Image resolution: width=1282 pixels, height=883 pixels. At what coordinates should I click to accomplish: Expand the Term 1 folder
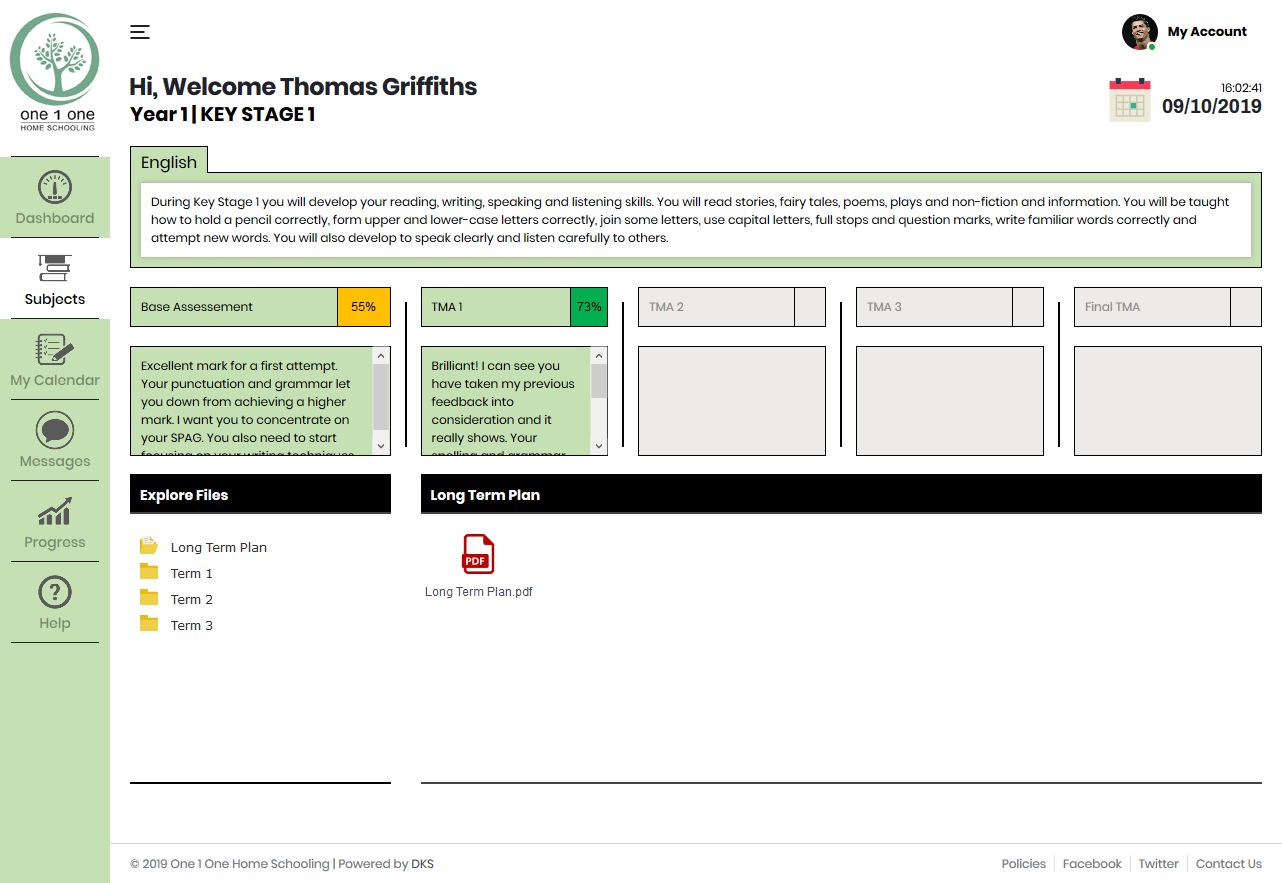150,573
